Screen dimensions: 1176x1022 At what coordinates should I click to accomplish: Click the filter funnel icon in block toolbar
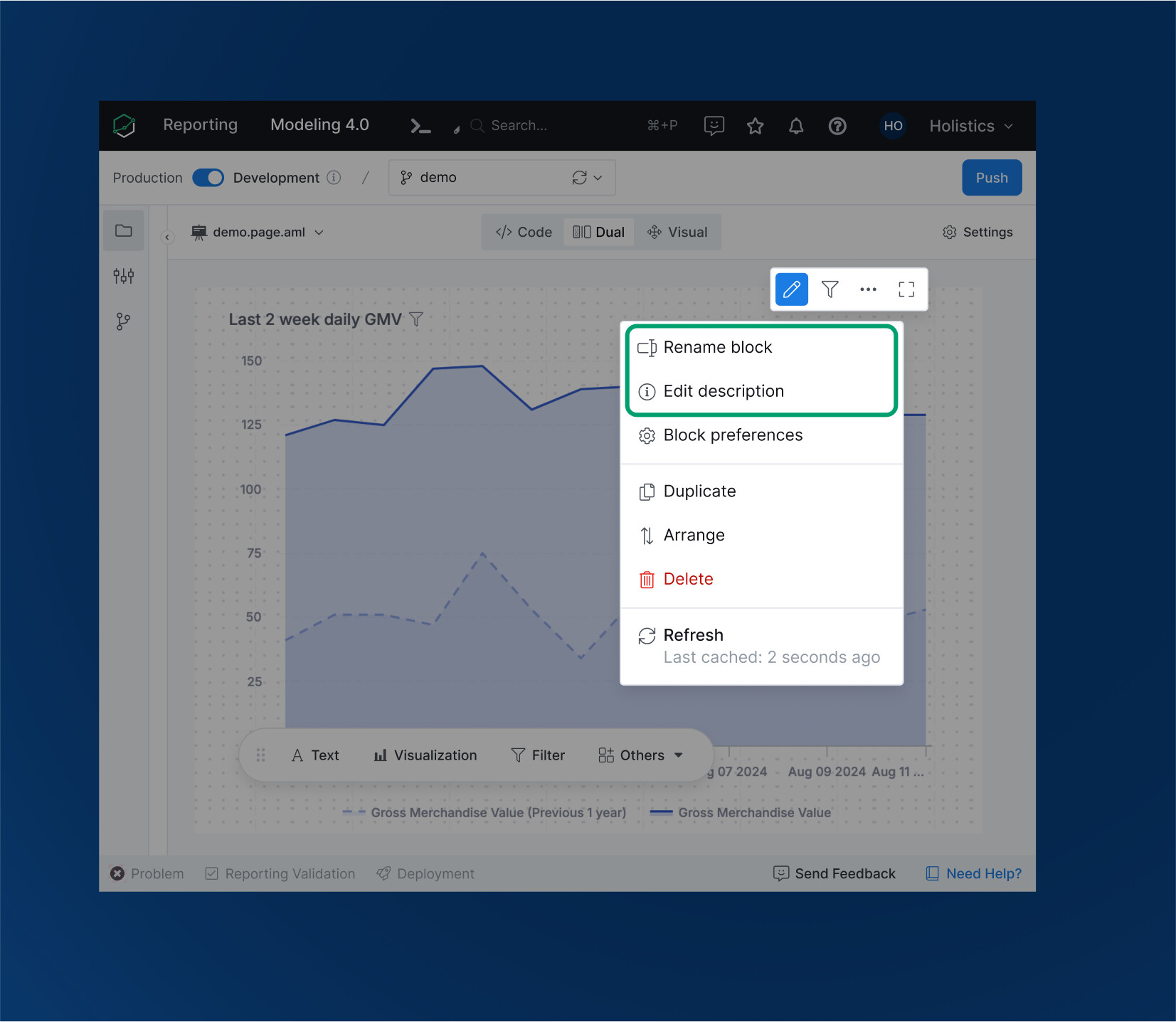click(830, 289)
